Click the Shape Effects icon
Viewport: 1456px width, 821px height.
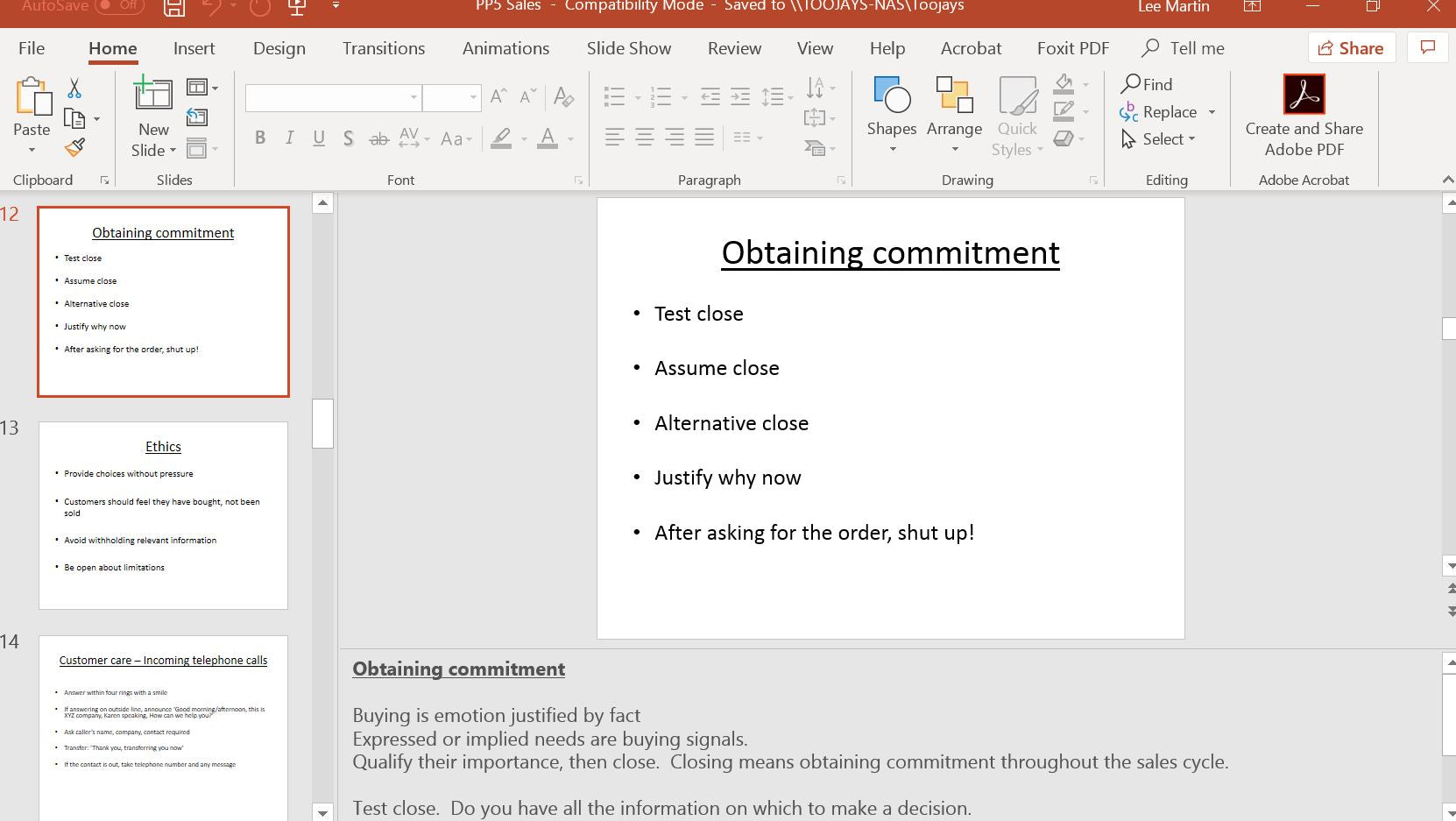point(1064,138)
